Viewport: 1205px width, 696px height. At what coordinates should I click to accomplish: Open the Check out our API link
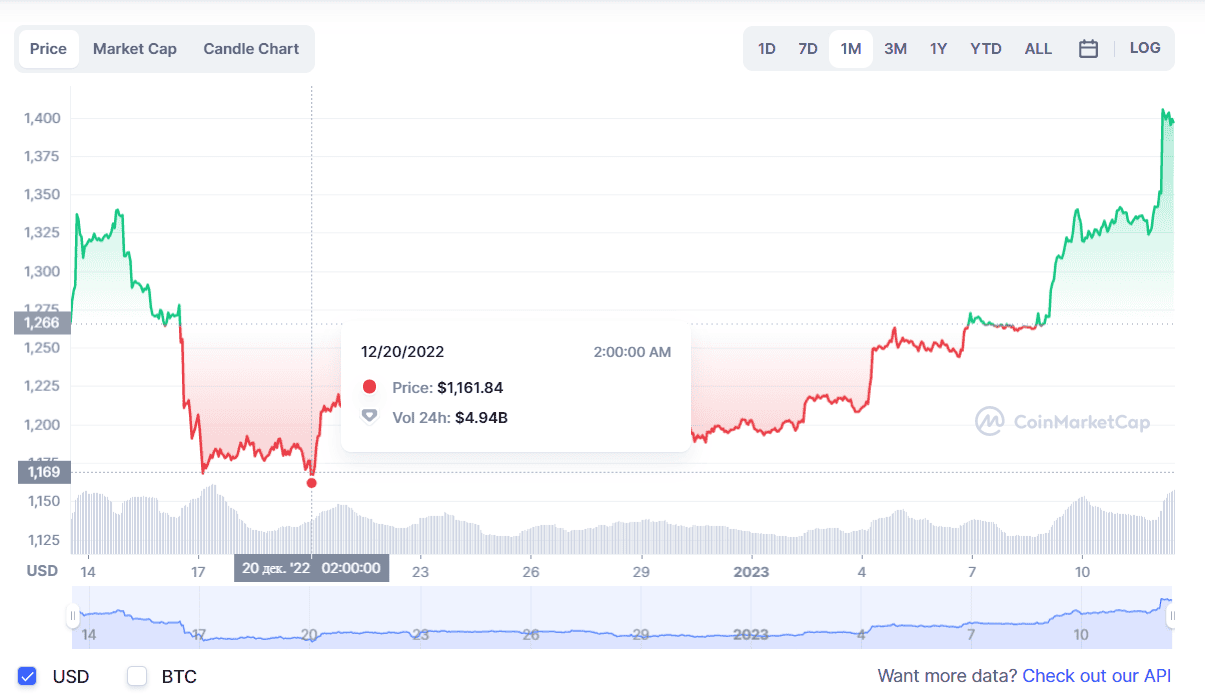(1096, 676)
